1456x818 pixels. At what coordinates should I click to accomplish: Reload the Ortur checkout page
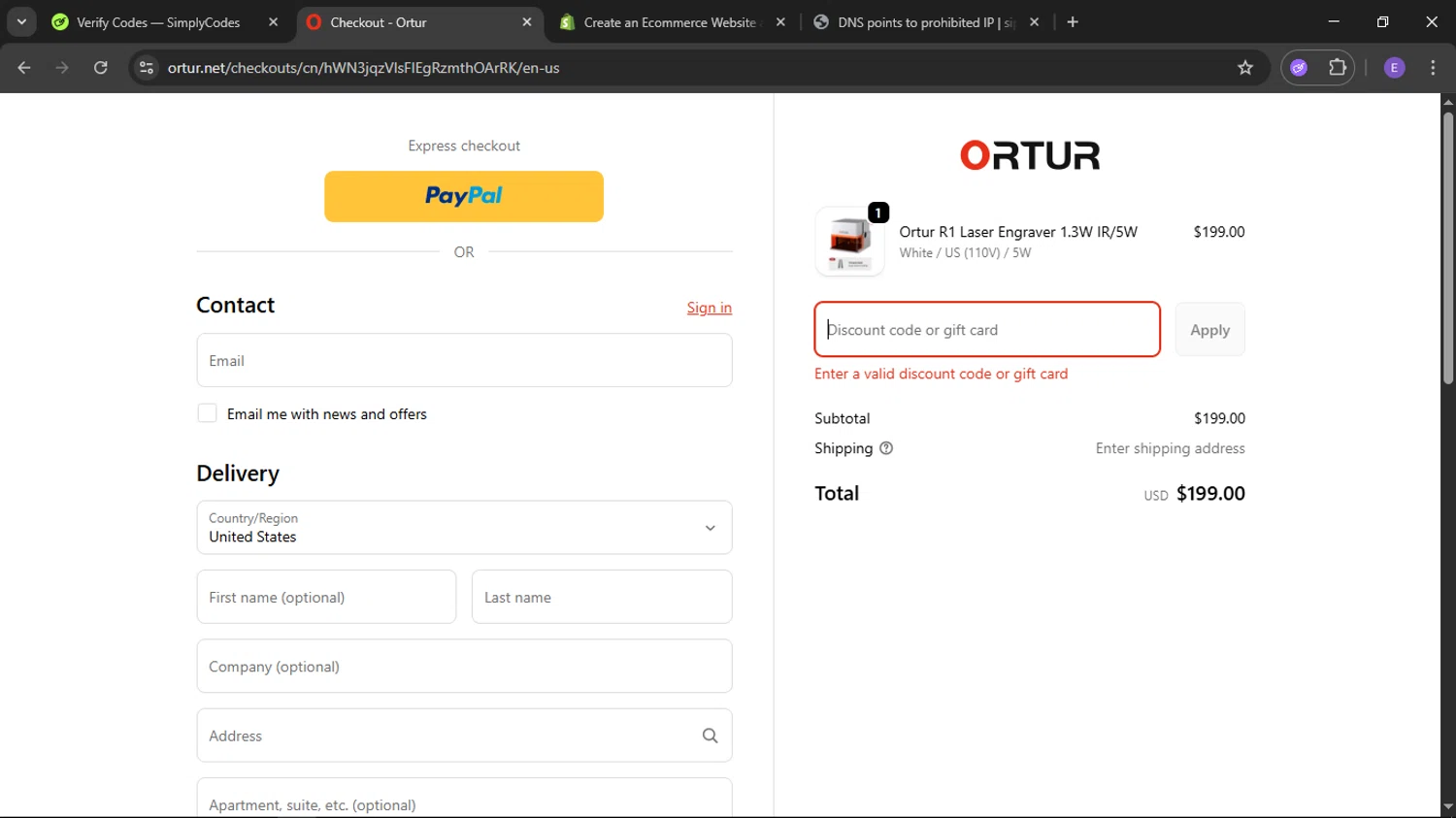pos(101,68)
